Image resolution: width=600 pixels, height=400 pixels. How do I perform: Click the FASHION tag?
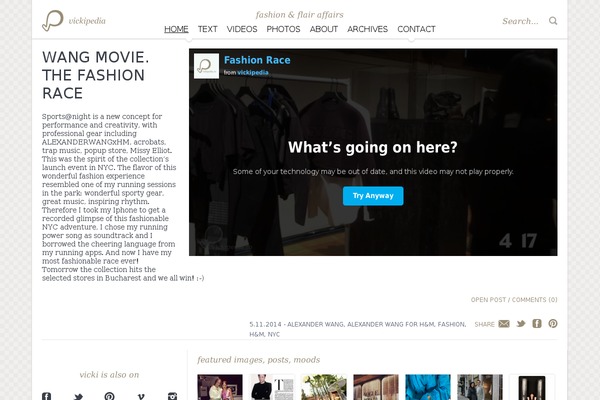click(451, 324)
